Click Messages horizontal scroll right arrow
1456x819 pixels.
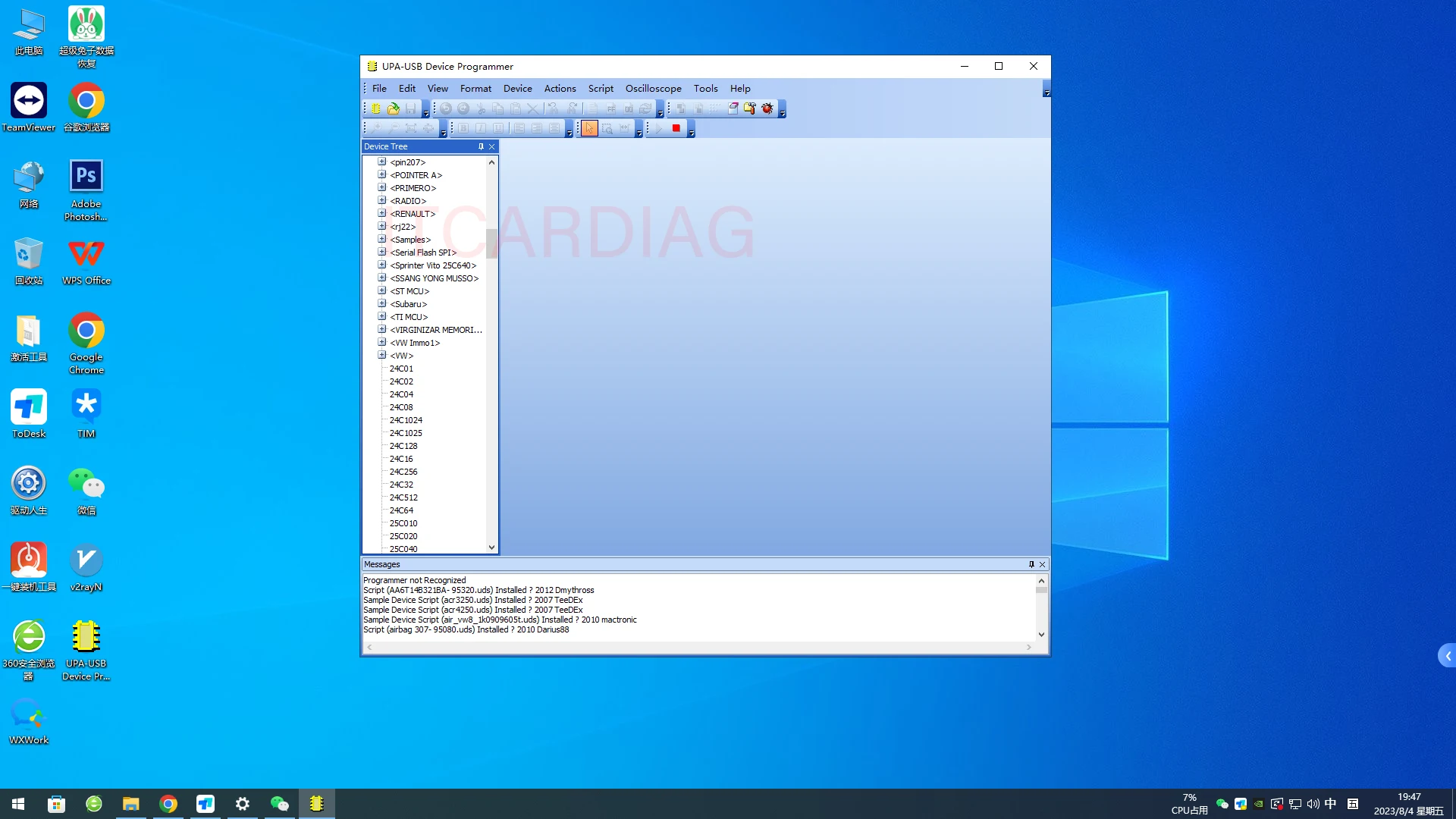(1029, 648)
